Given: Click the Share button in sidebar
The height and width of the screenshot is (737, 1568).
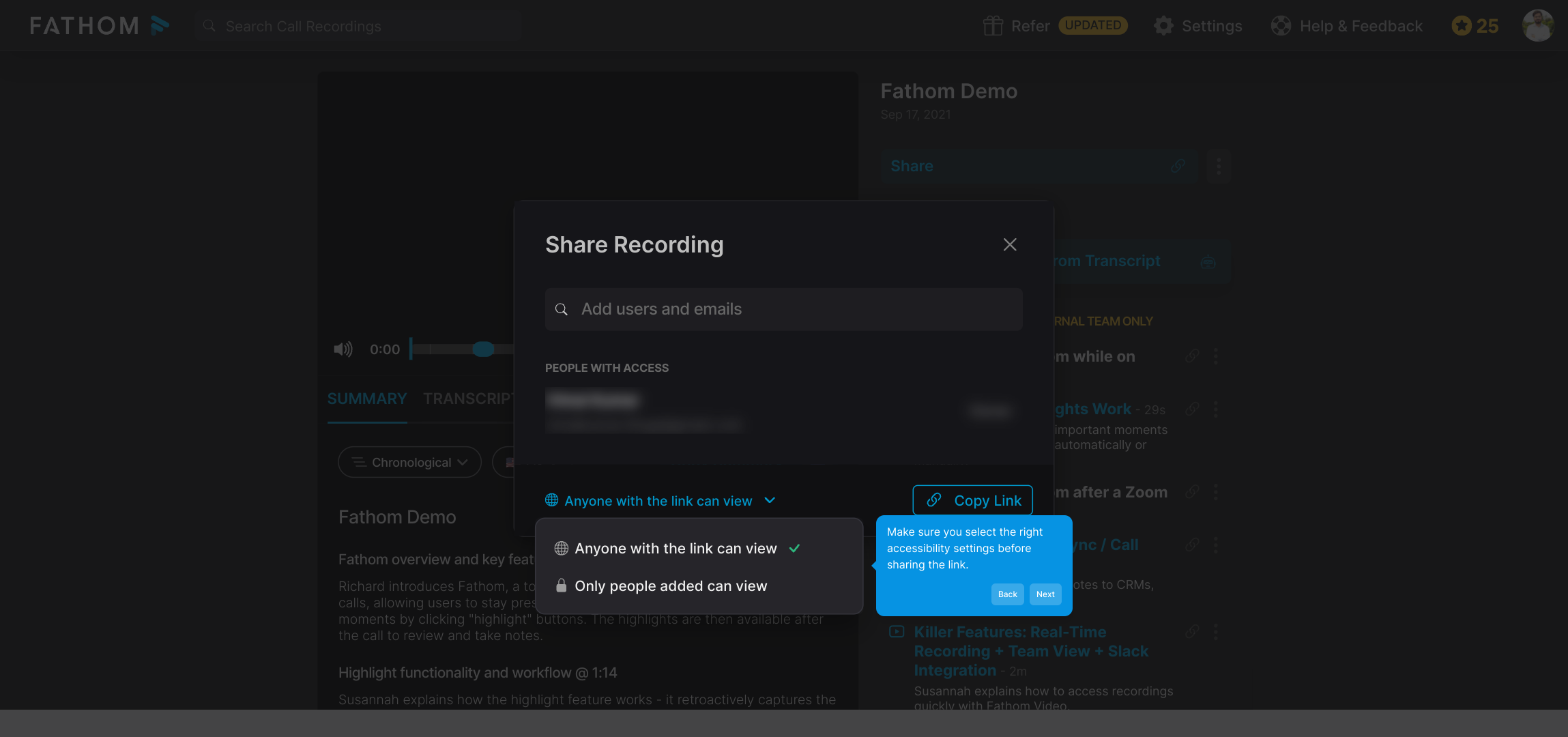Looking at the screenshot, I should pyautogui.click(x=1039, y=166).
